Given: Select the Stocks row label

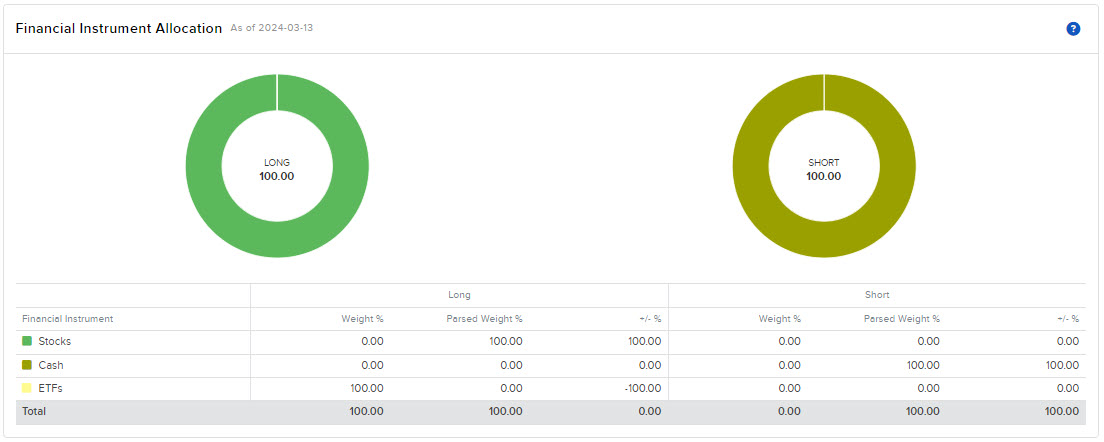Looking at the screenshot, I should point(54,342).
